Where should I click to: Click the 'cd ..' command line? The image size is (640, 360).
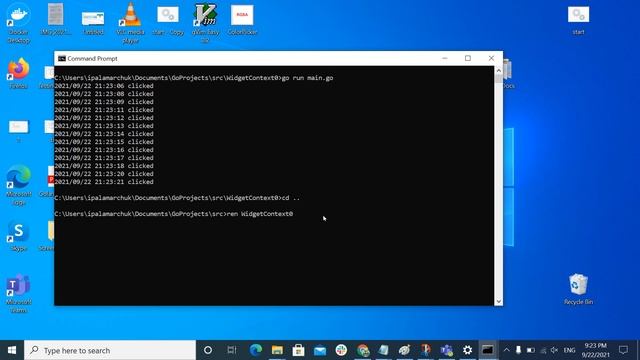tap(177, 198)
